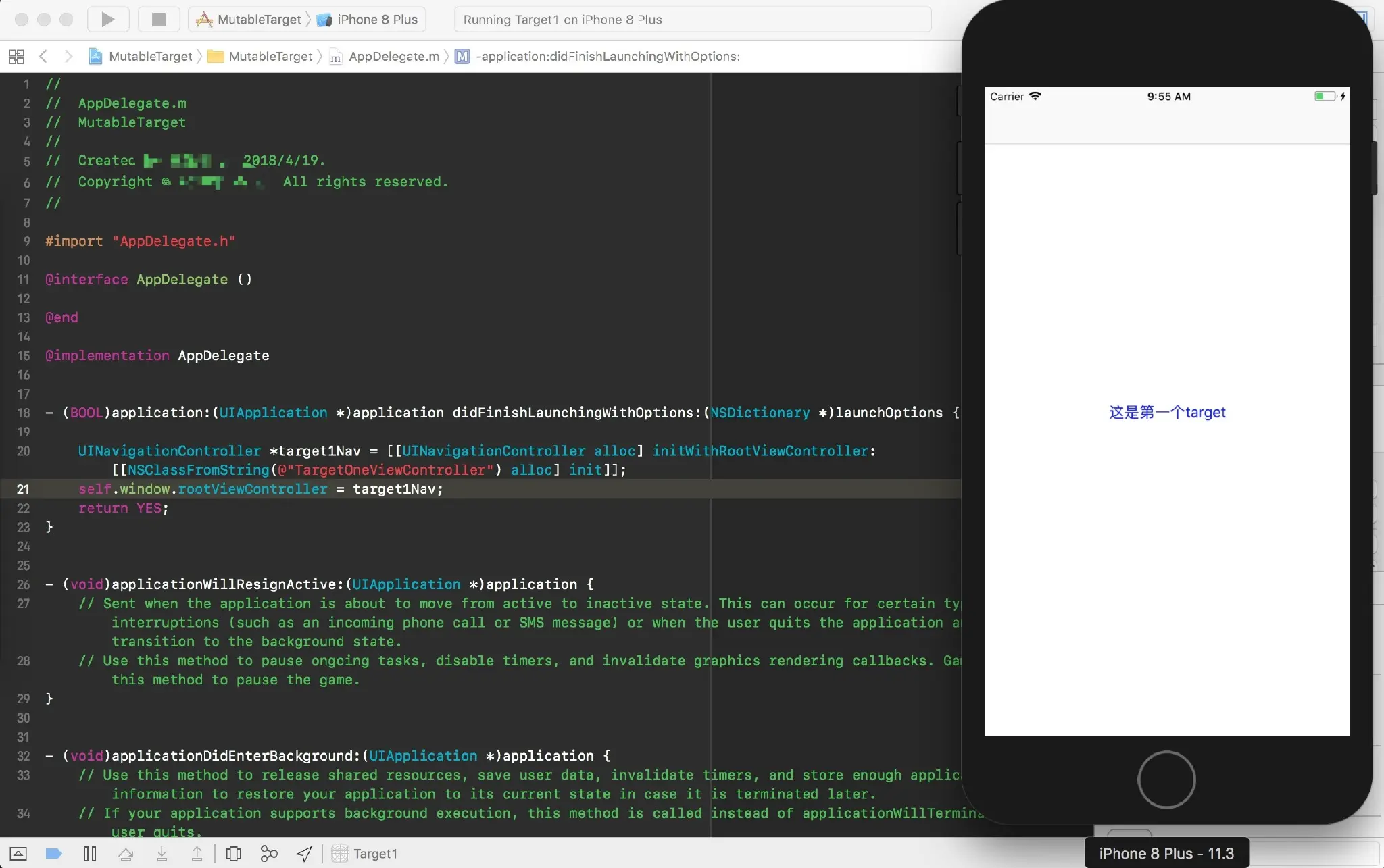Viewport: 1384px width, 868px height.
Task: Click the Xcode scheme app icon in toolbar
Action: [204, 20]
